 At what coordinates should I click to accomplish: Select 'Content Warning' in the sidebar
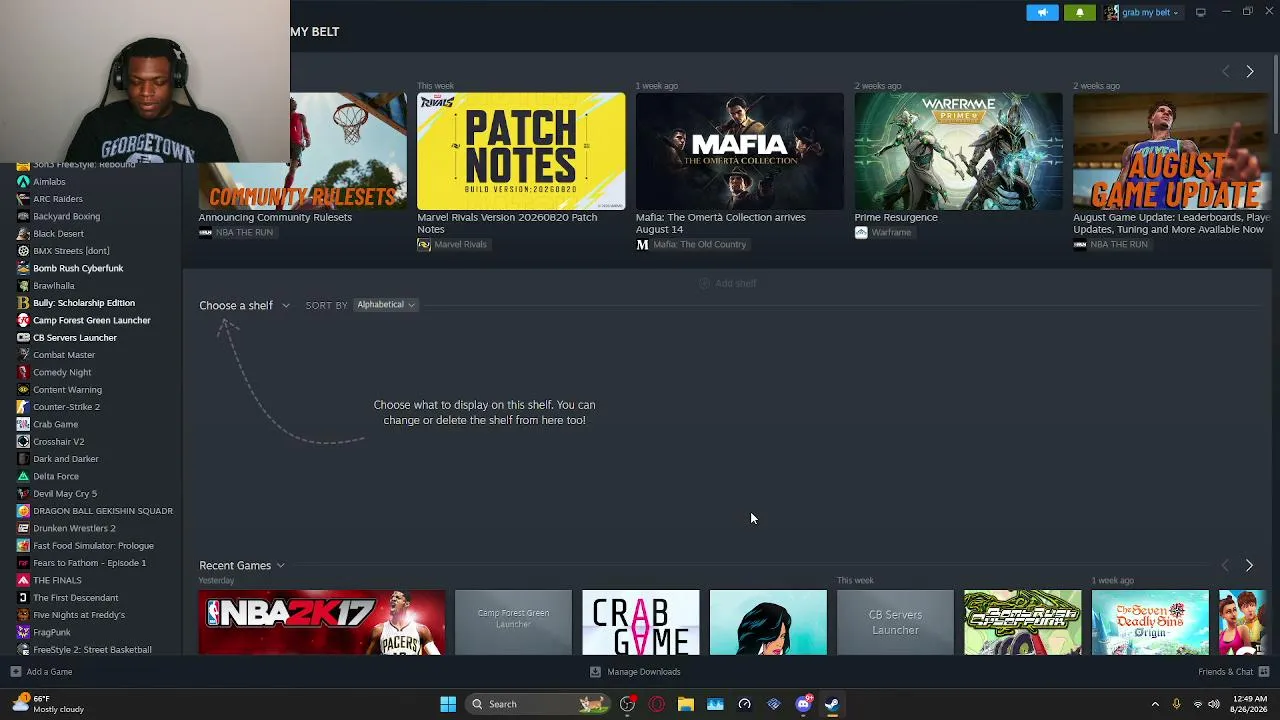point(67,390)
